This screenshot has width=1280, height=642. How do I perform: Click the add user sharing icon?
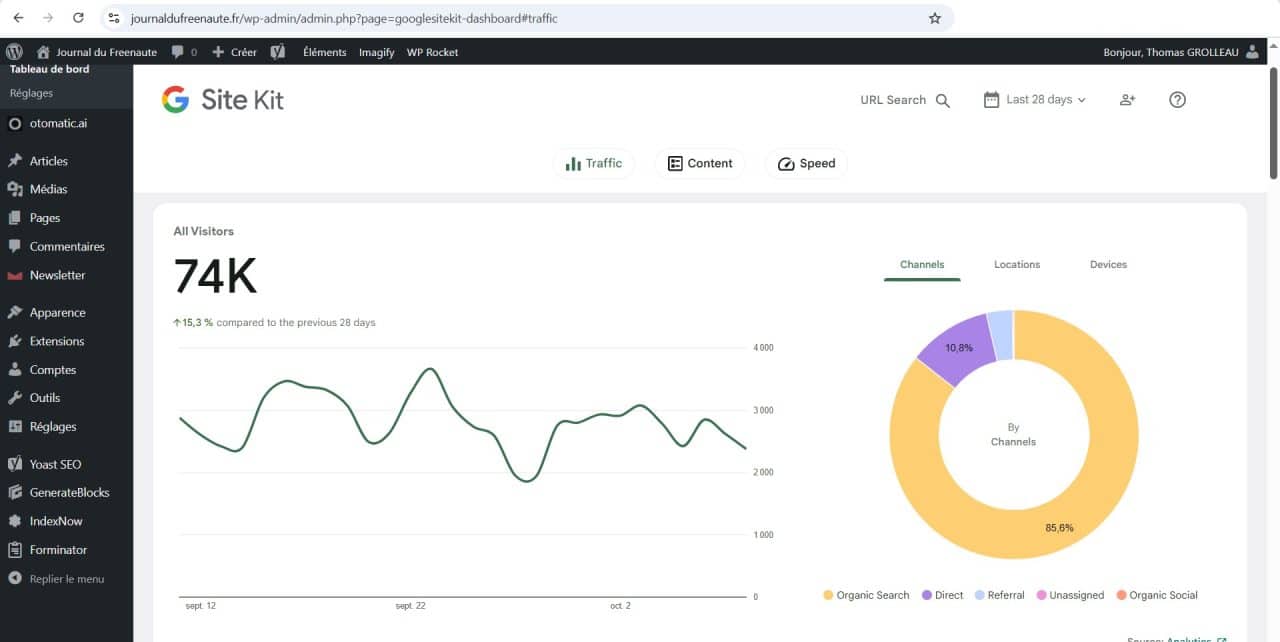pyautogui.click(x=1127, y=100)
